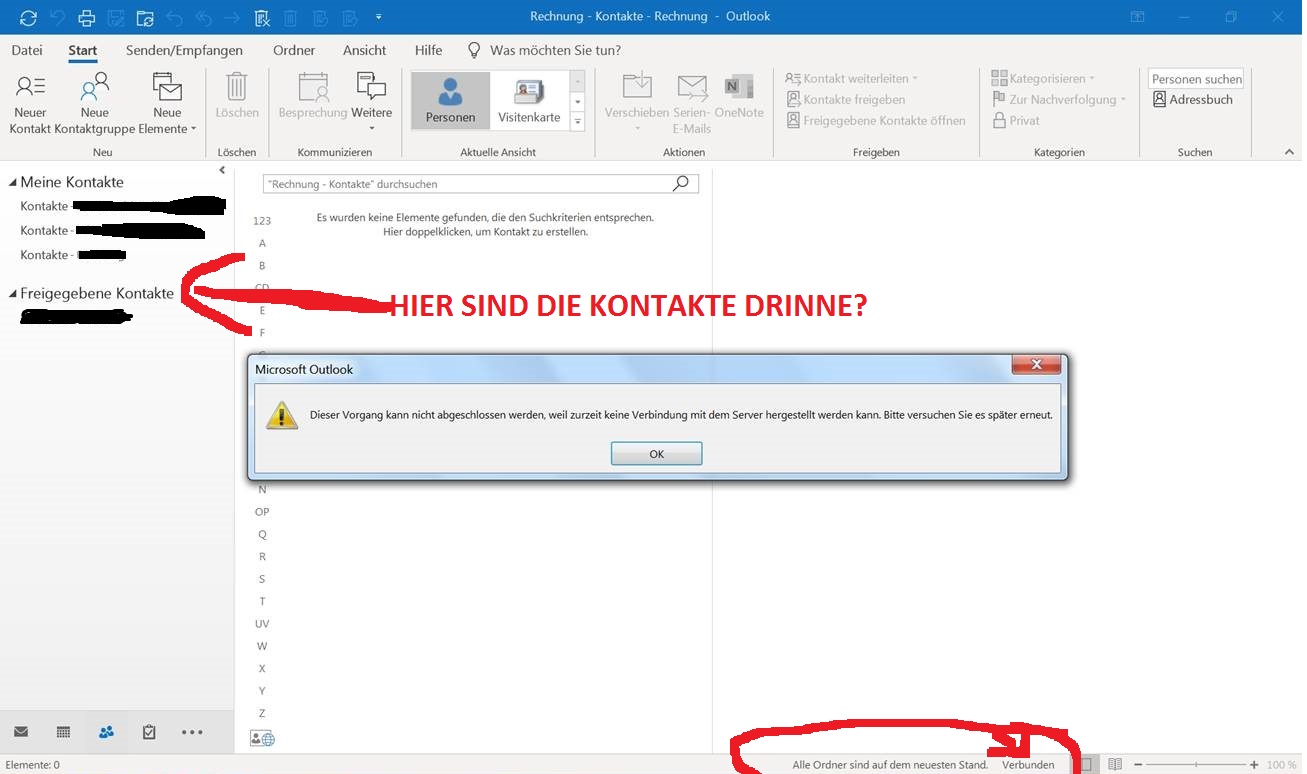The height and width of the screenshot is (774, 1307).
Task: Jump to letter W in the index
Action: (262, 646)
